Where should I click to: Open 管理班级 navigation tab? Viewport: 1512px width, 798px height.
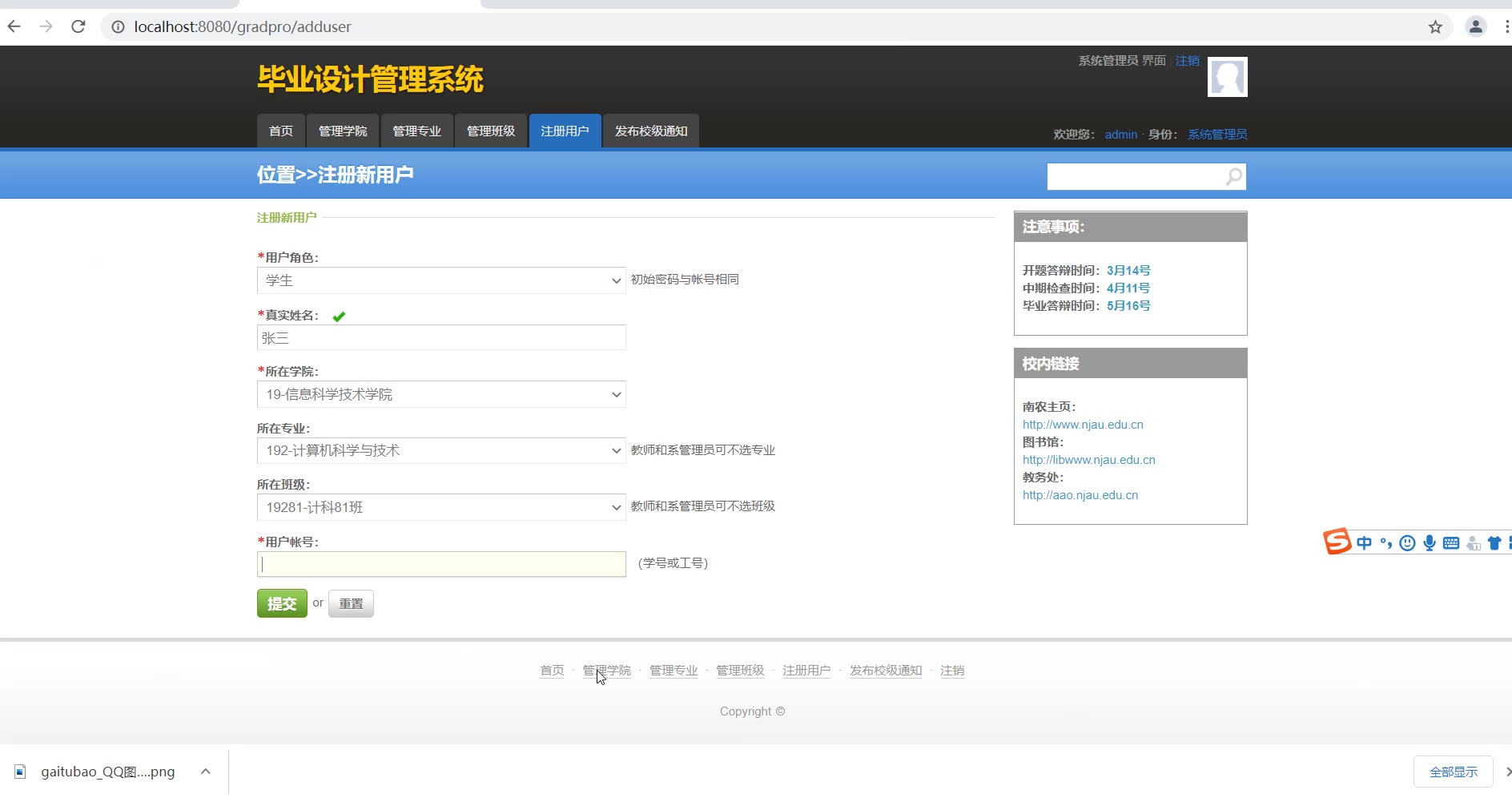(x=491, y=131)
